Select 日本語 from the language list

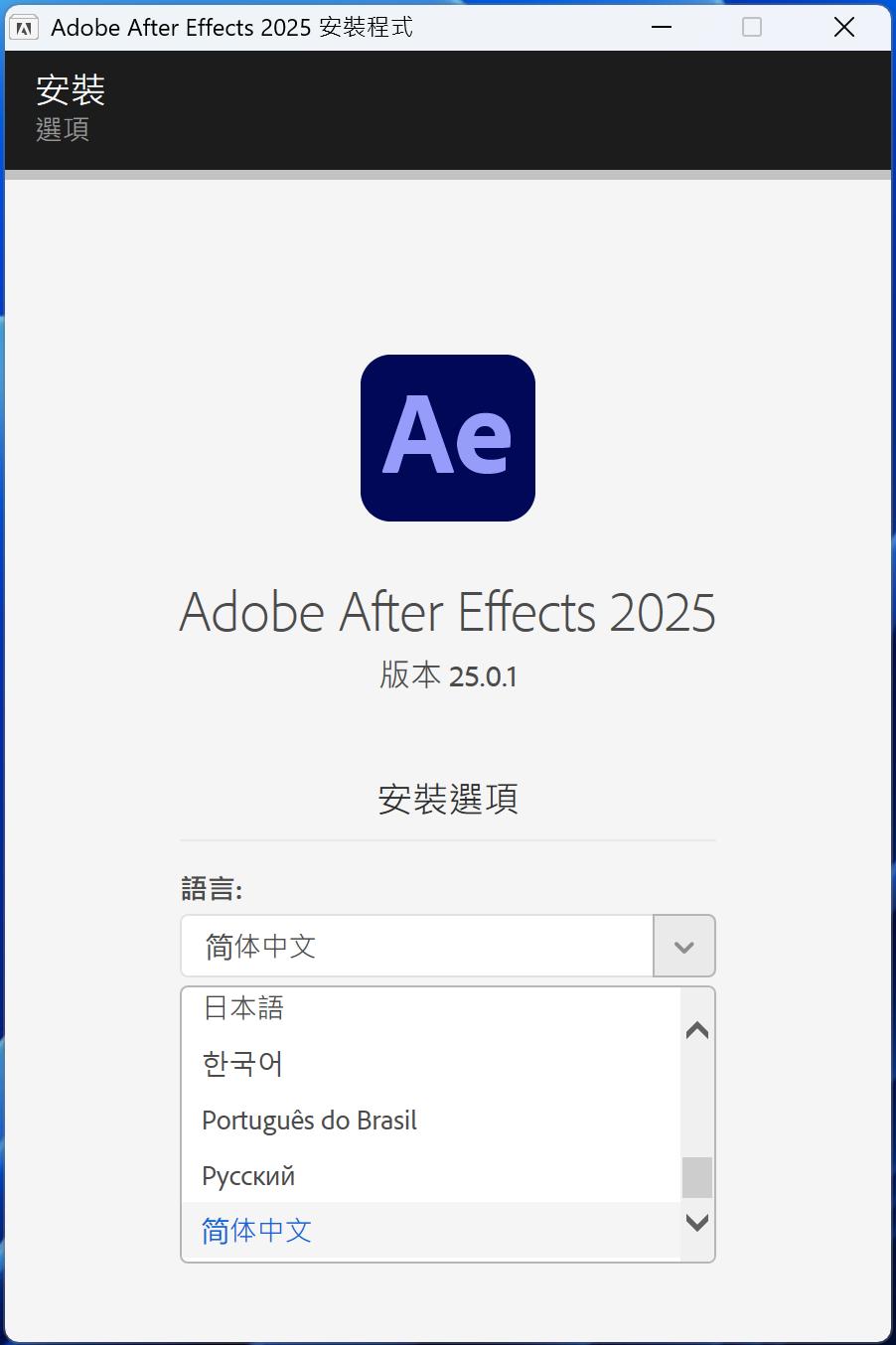pyautogui.click(x=243, y=1008)
